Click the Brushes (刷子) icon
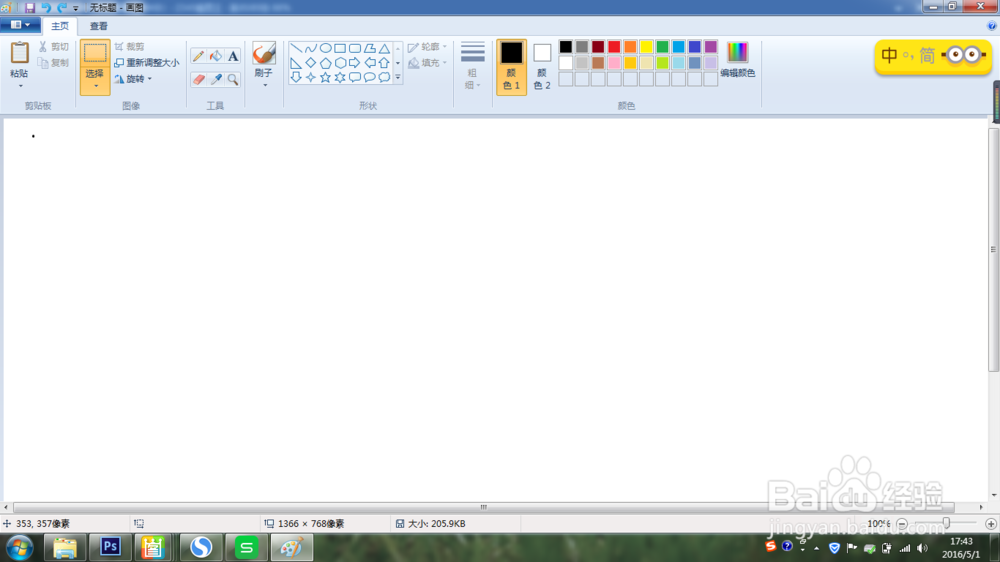Viewport: 1000px width, 562px height. tap(263, 54)
